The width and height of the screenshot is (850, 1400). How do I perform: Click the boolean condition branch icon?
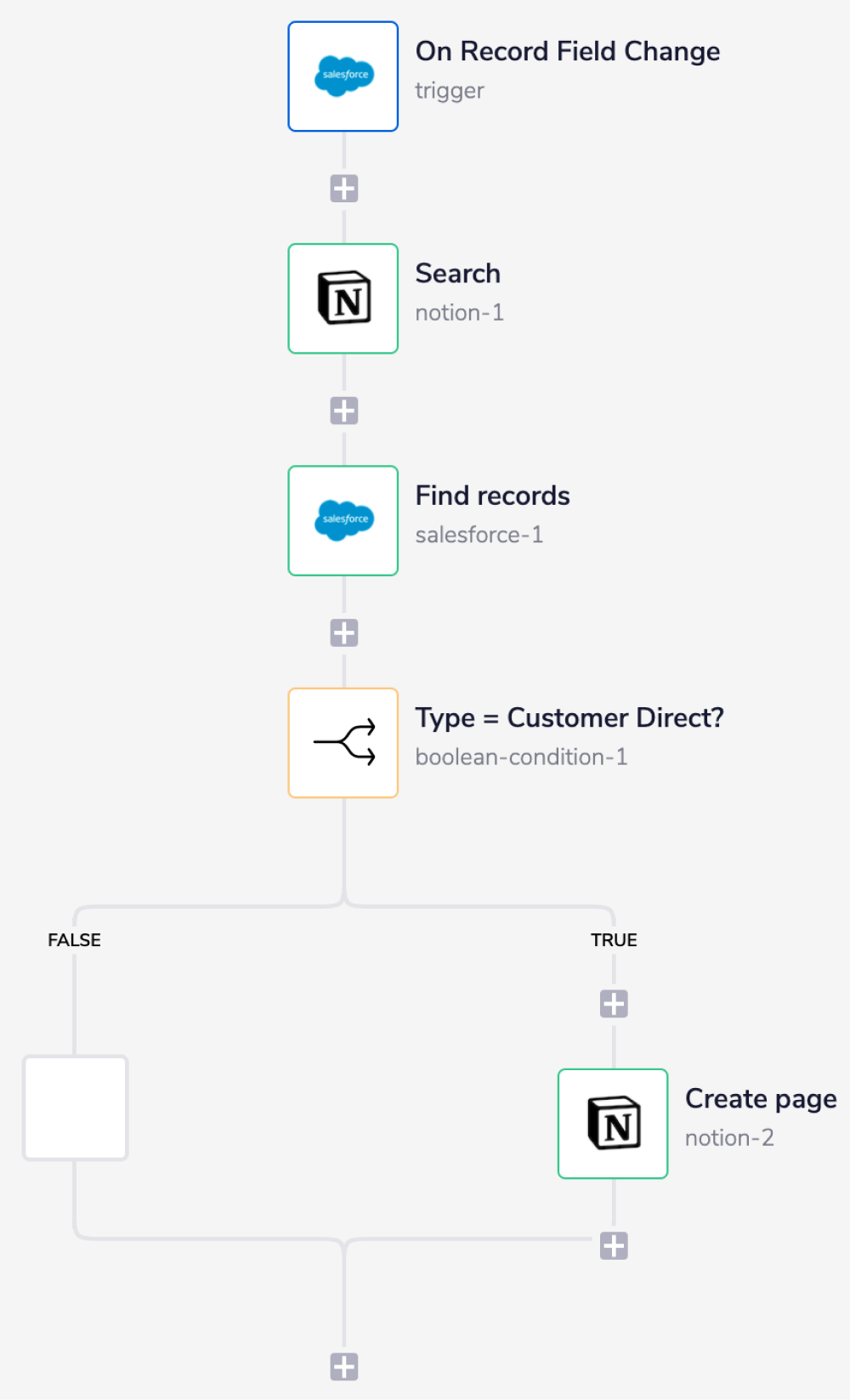click(343, 743)
